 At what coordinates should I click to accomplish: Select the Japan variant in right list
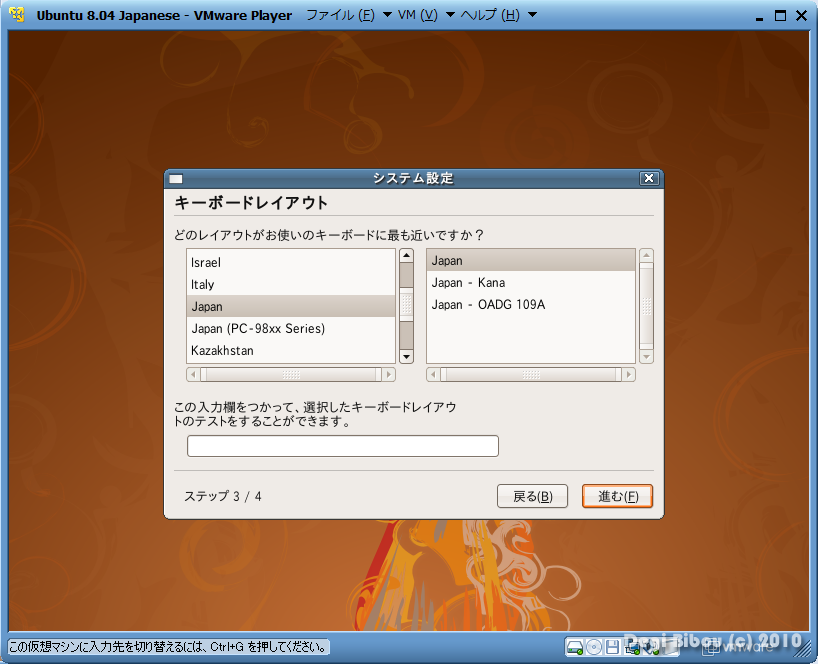tap(531, 260)
